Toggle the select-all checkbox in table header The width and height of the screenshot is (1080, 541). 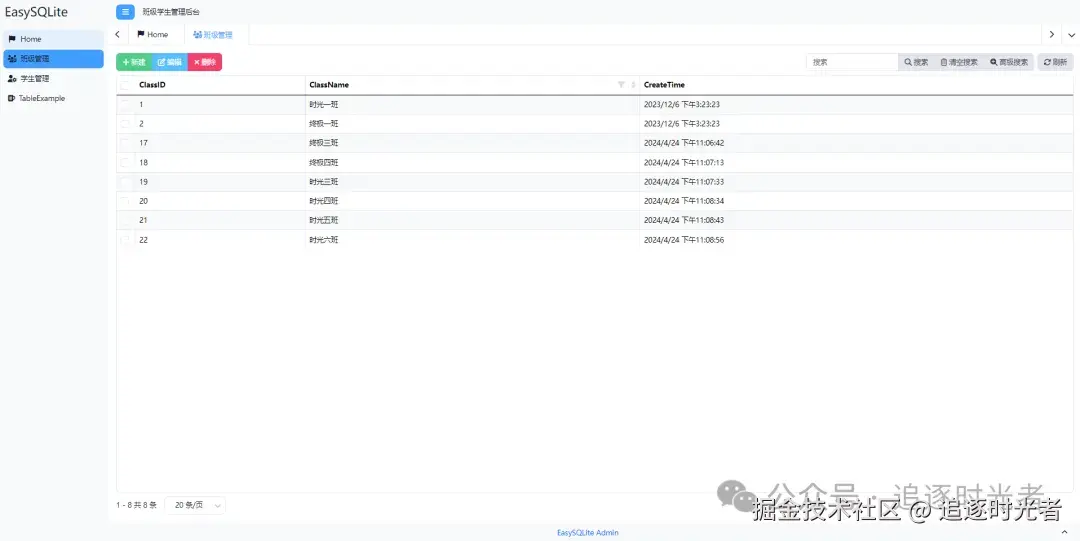coord(125,85)
